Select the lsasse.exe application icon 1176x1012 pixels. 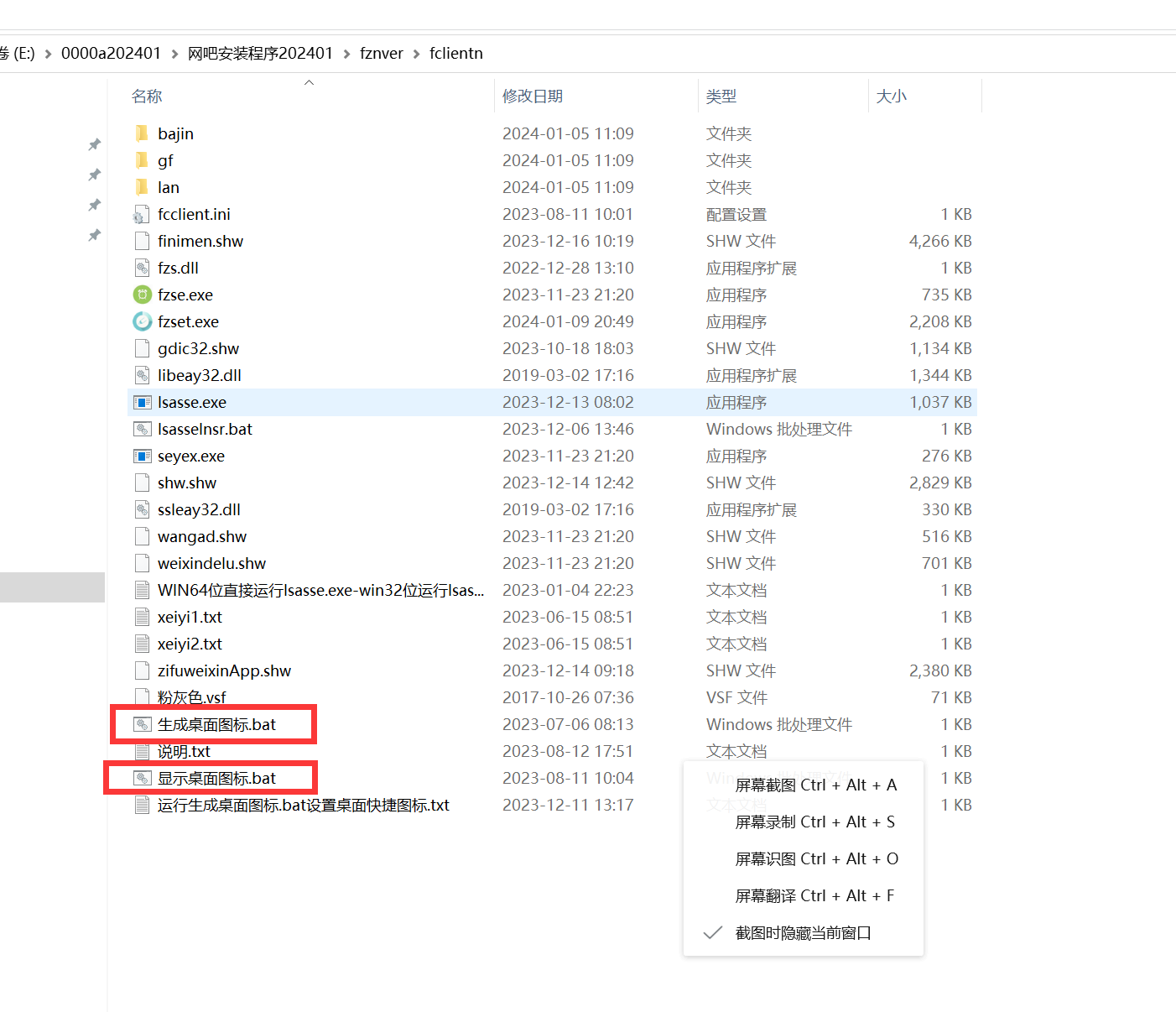(x=143, y=402)
